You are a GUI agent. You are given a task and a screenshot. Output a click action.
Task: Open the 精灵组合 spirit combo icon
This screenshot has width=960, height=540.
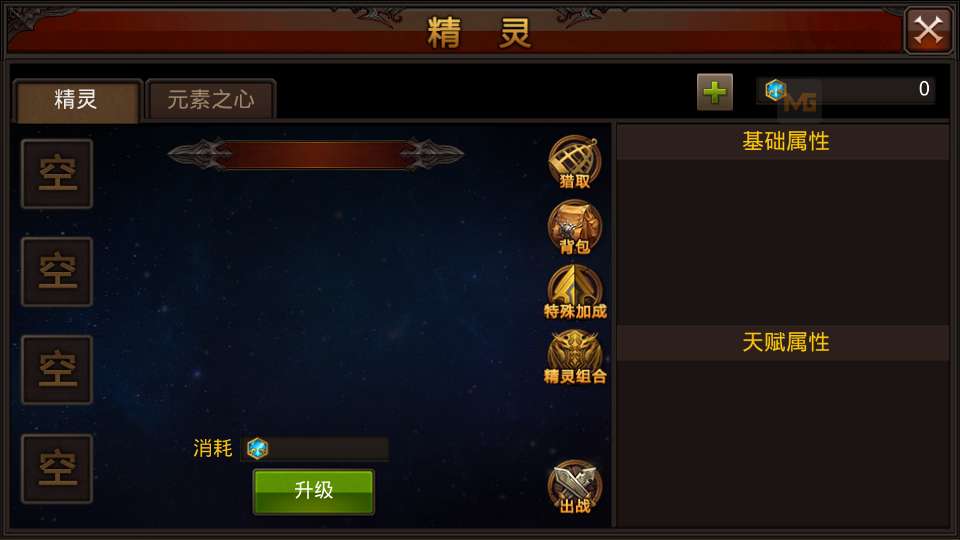575,358
